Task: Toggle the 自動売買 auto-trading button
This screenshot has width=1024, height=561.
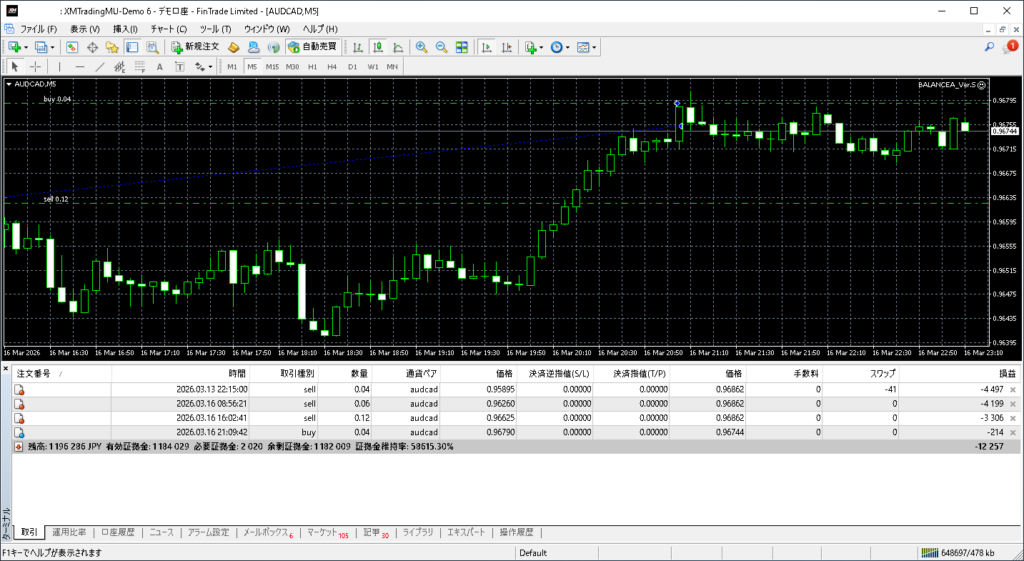Action: (312, 47)
